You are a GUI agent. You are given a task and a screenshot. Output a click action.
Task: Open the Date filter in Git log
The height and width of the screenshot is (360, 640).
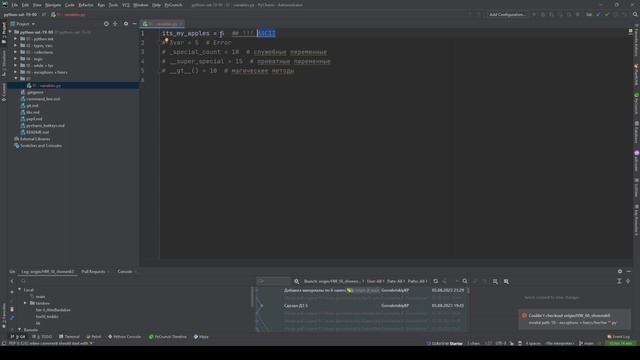click(x=396, y=281)
